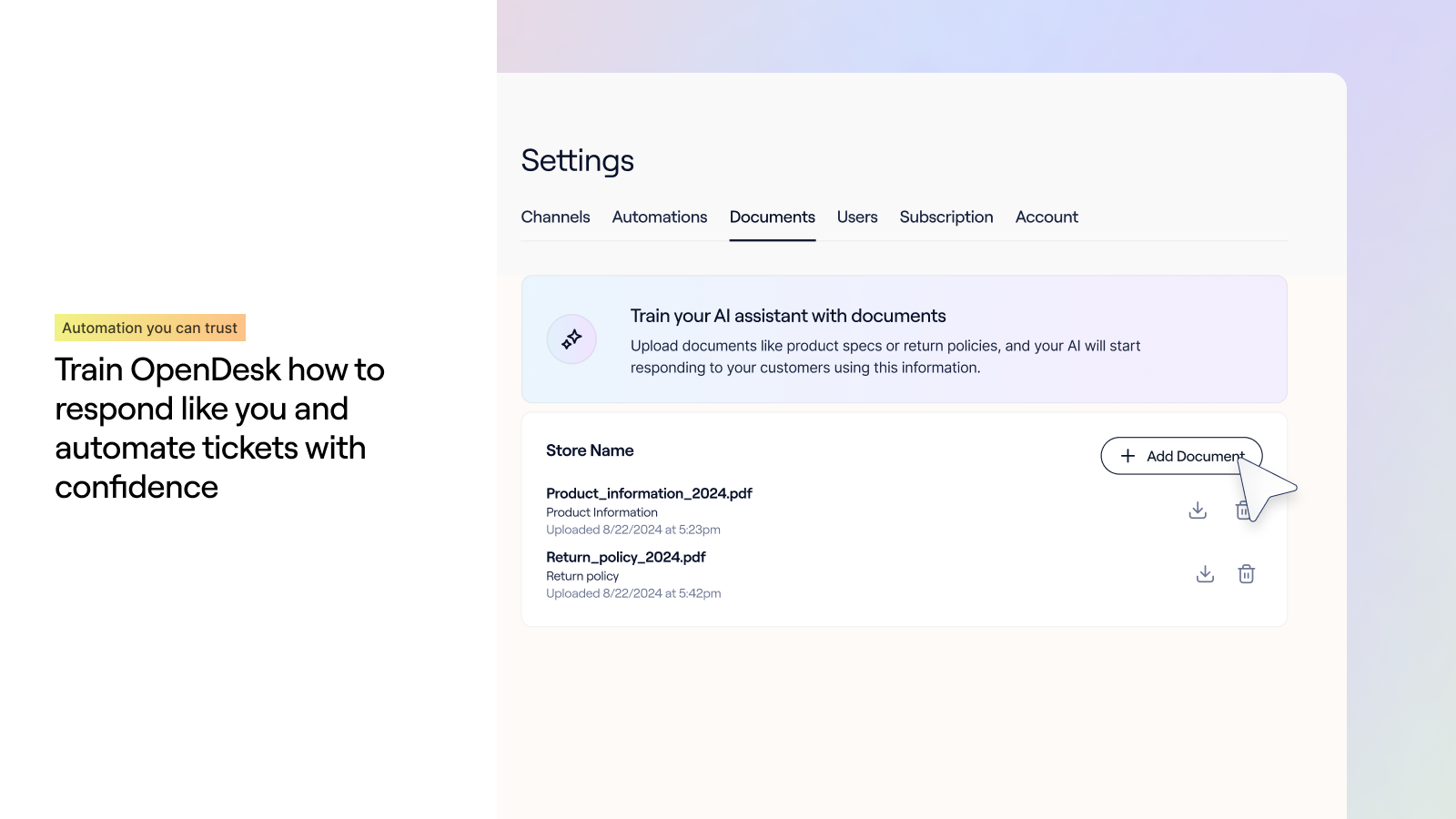Open the Subscription tab
This screenshot has height=819, width=1456.
point(946,217)
